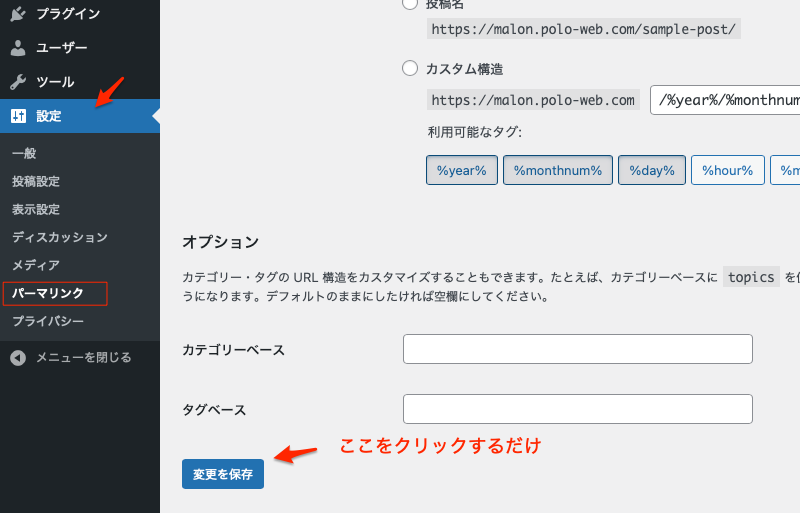
Task: Click the plugin plug icon in sidebar
Action: [18, 13]
